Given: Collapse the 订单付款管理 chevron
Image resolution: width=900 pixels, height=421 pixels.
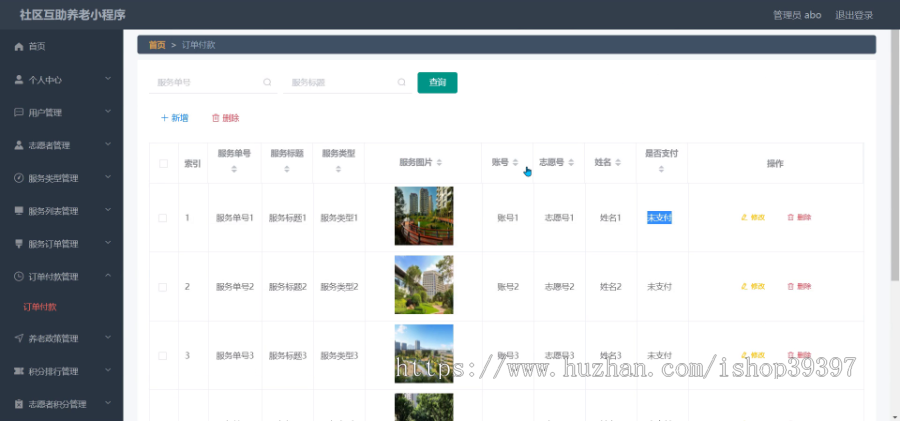Looking at the screenshot, I should pos(108,276).
